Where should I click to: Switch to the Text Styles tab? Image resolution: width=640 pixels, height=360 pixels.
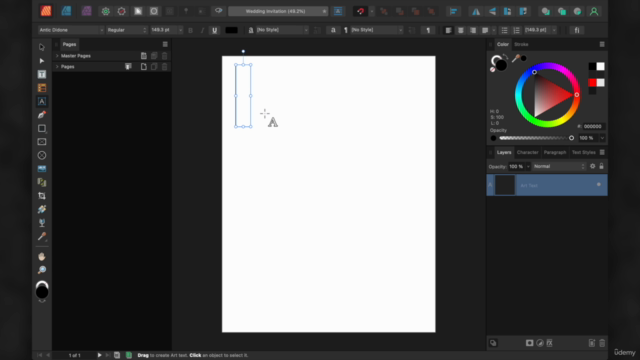583,153
